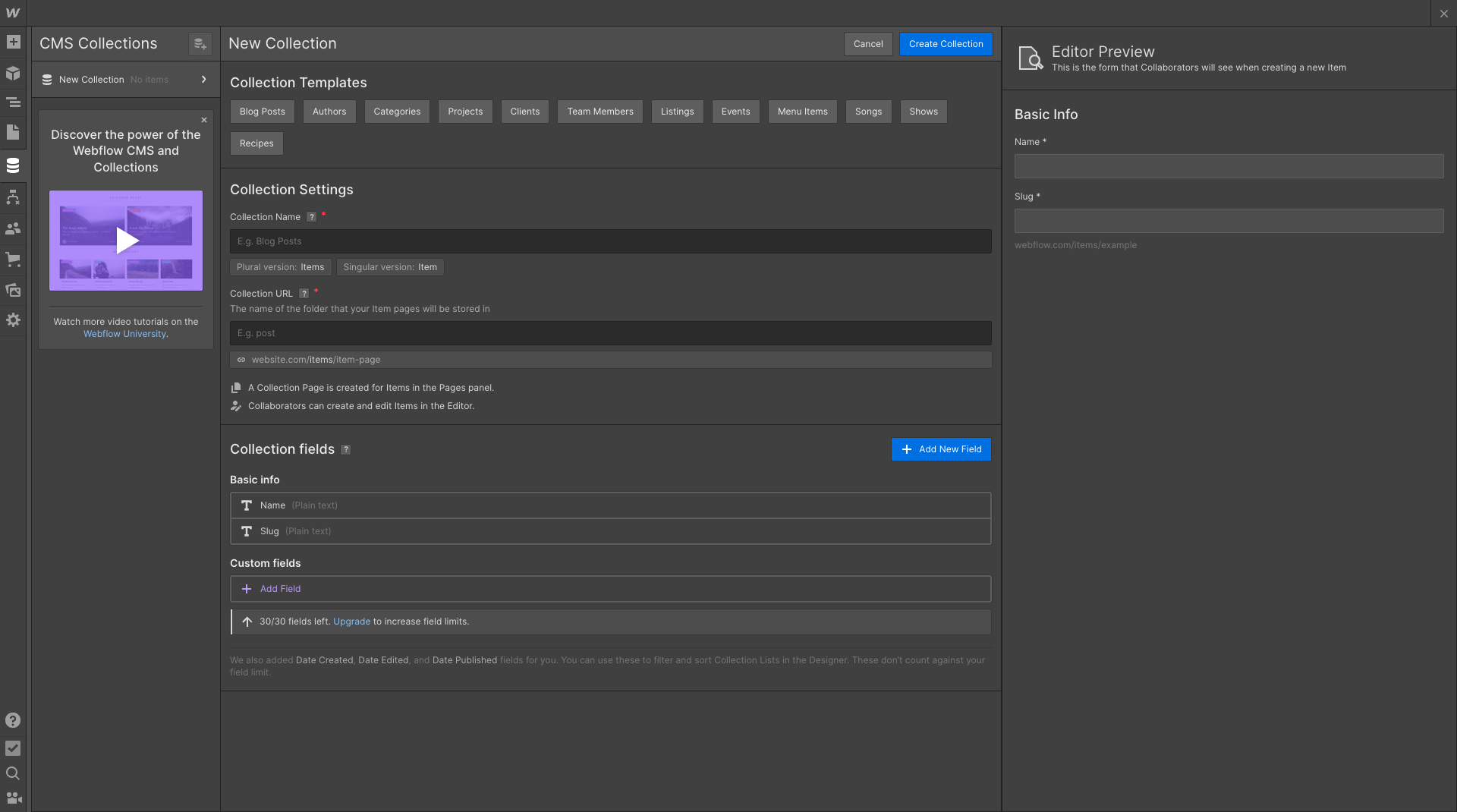Viewport: 1457px width, 812px height.
Task: Click the Editor Preview document icon
Action: [1031, 58]
